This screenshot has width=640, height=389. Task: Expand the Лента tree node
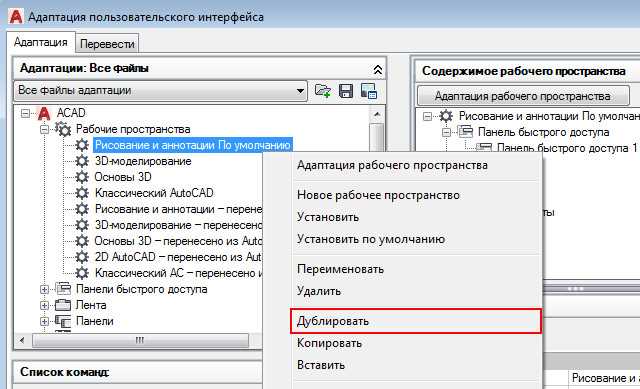pos(44,305)
